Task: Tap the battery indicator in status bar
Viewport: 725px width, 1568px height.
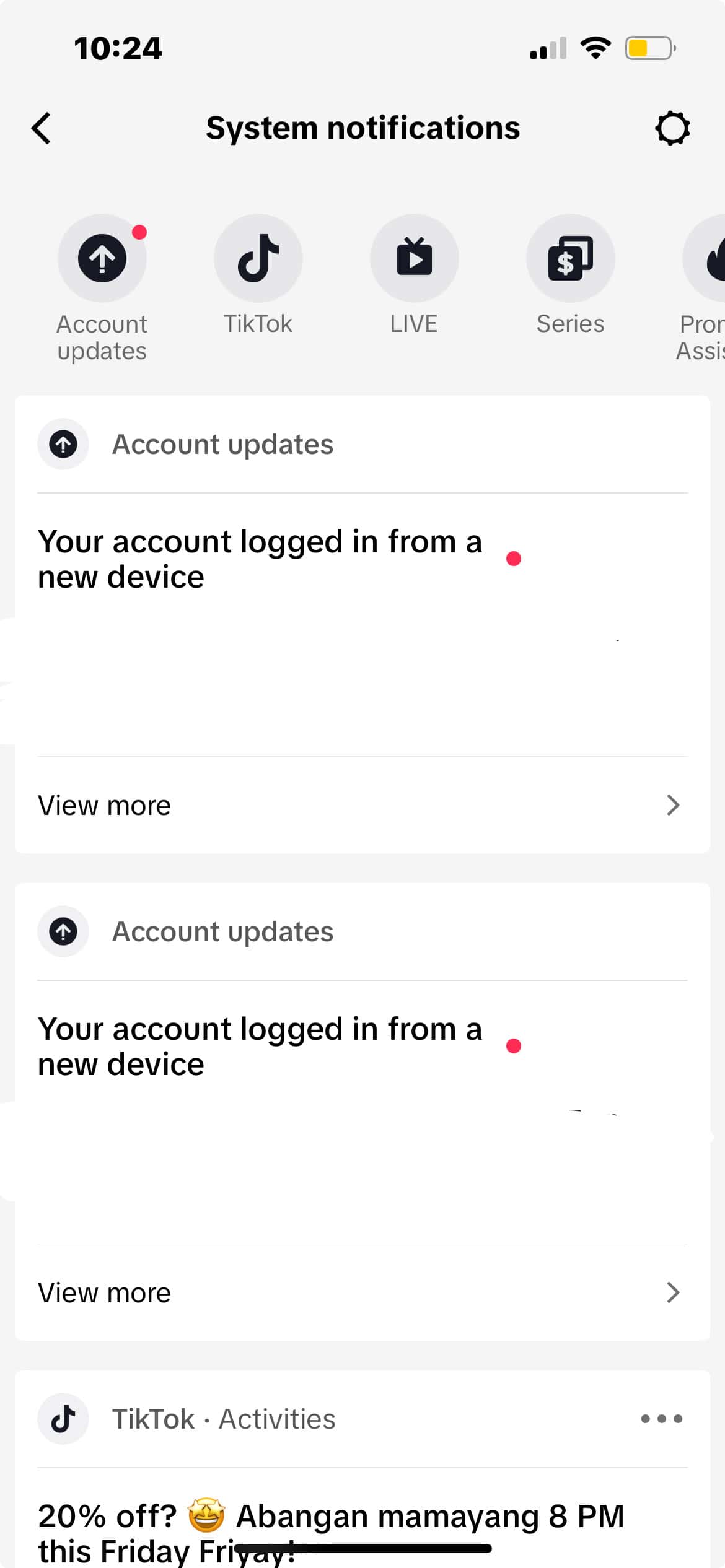Action: [x=649, y=48]
